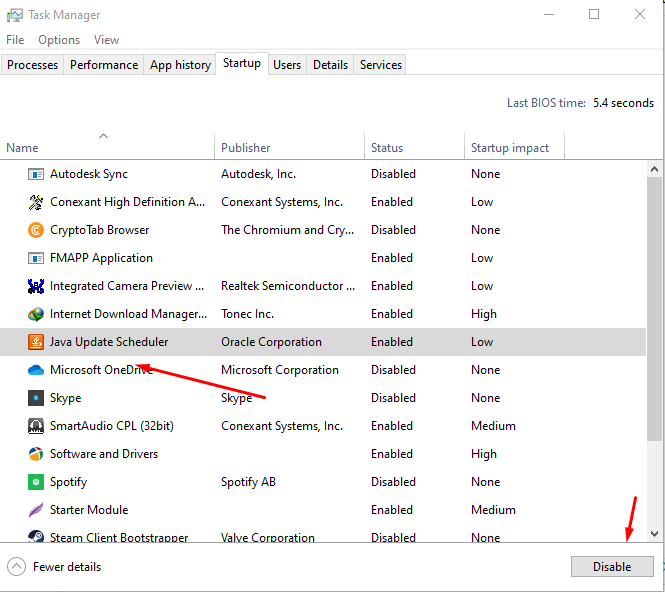This screenshot has width=665, height=592.
Task: Select the Autodesk Sync row name
Action: (89, 174)
